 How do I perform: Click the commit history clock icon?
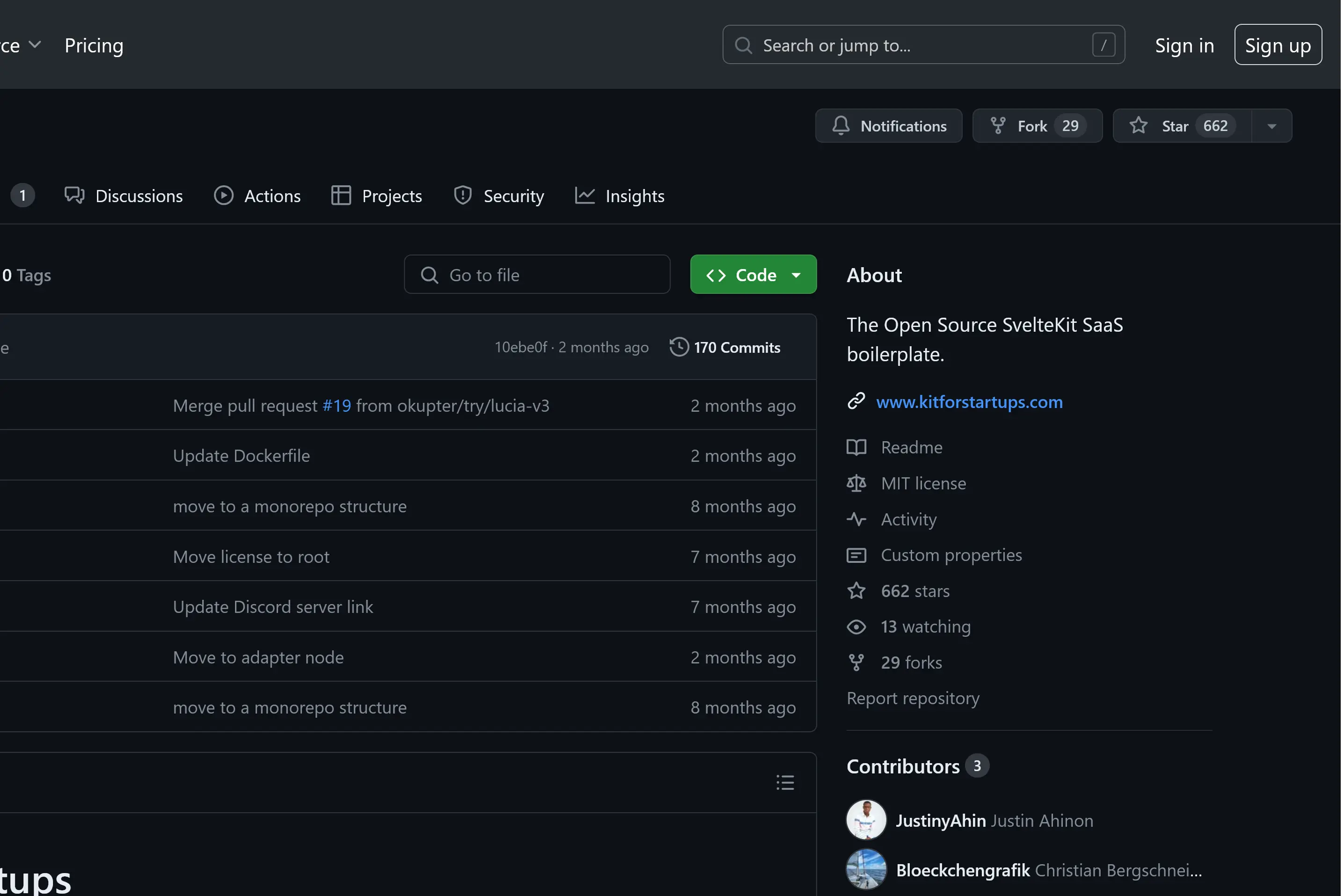(679, 348)
